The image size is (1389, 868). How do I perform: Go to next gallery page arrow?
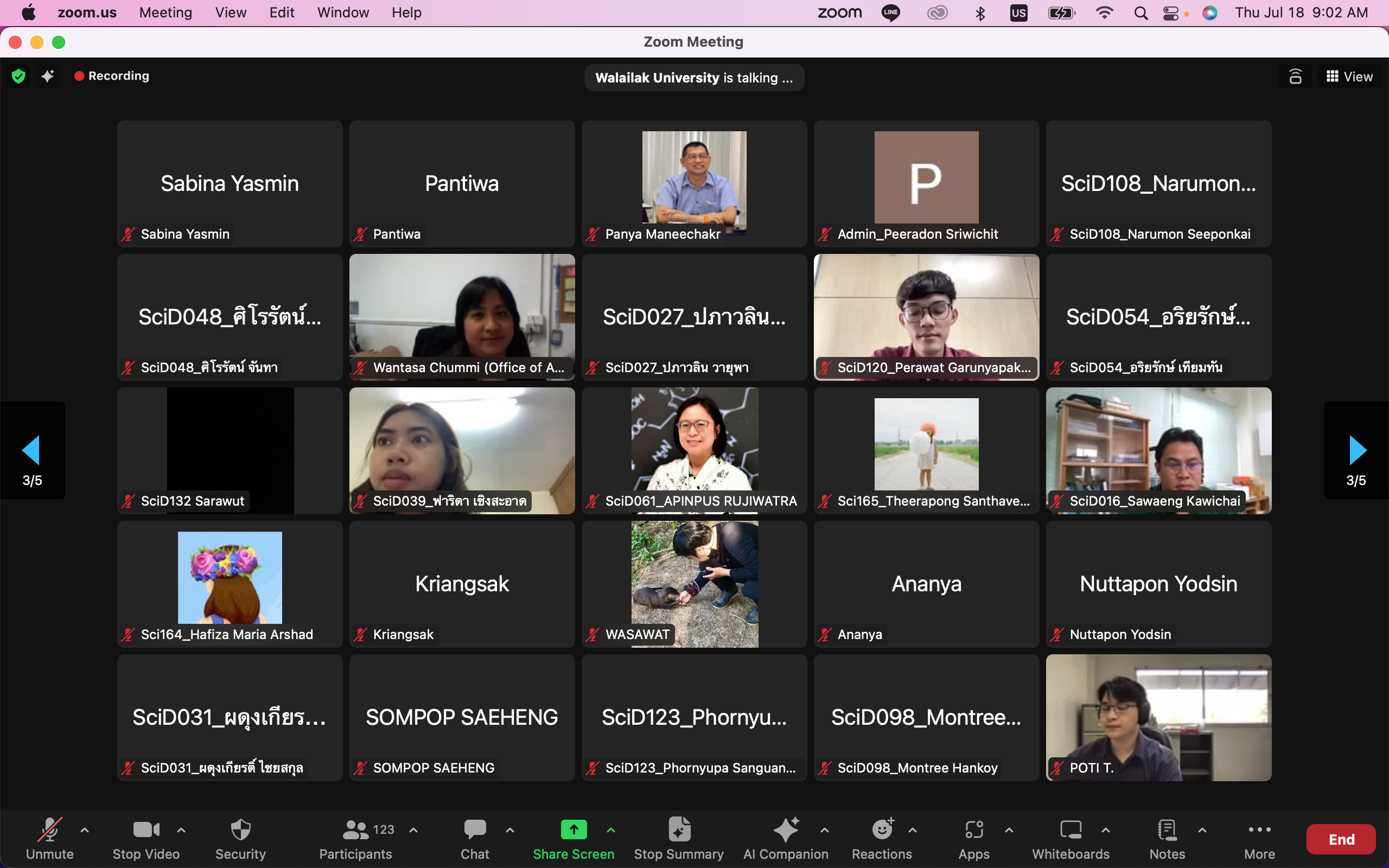click(x=1357, y=450)
